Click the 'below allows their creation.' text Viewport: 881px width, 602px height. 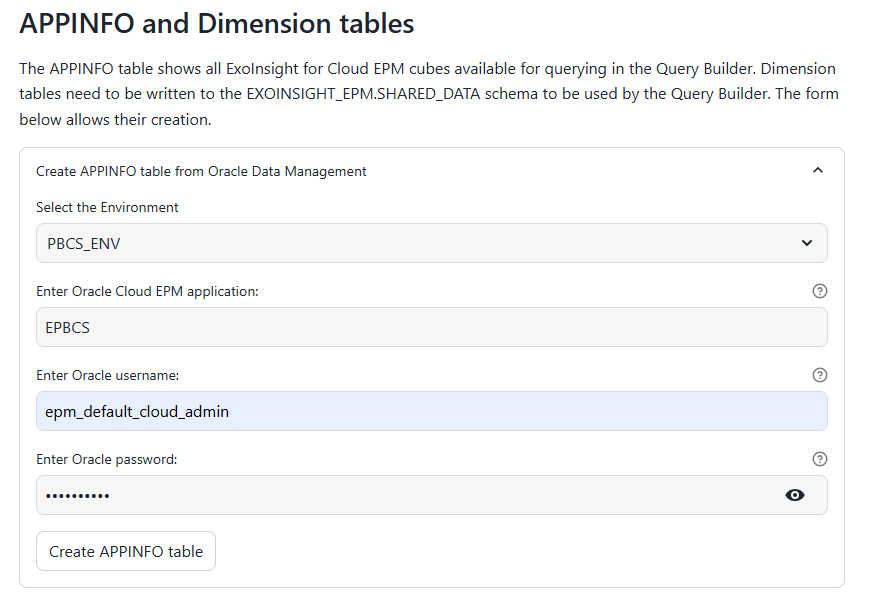(115, 120)
